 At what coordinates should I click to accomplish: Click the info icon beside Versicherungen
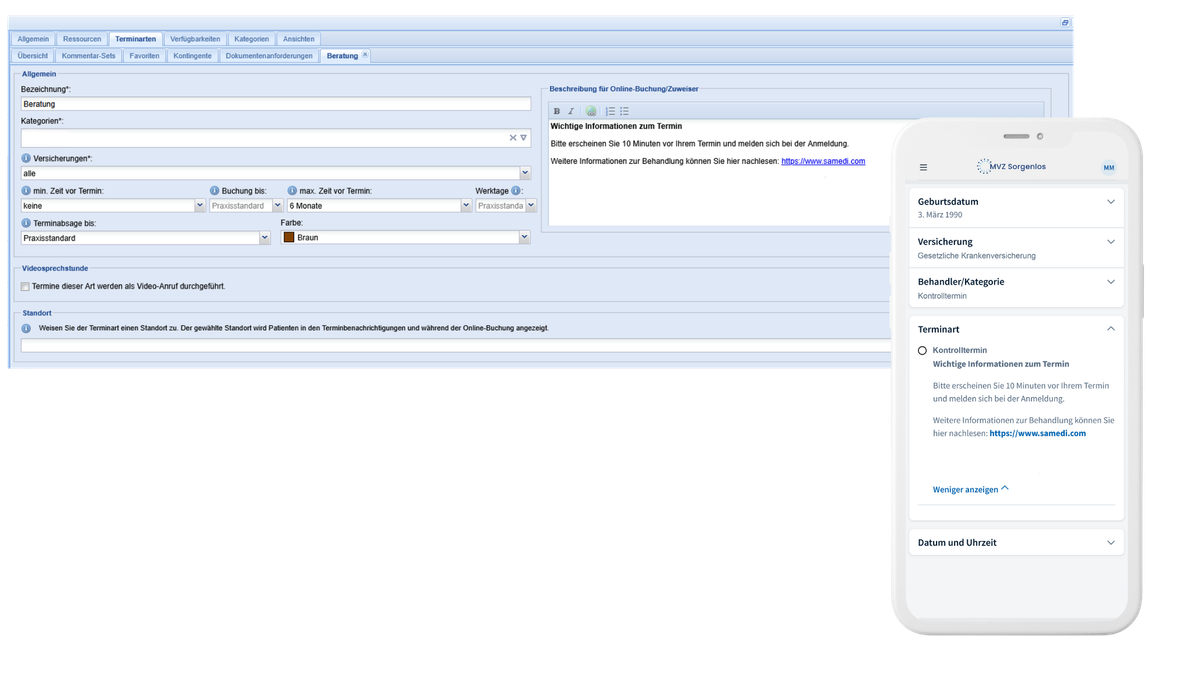click(x=26, y=158)
